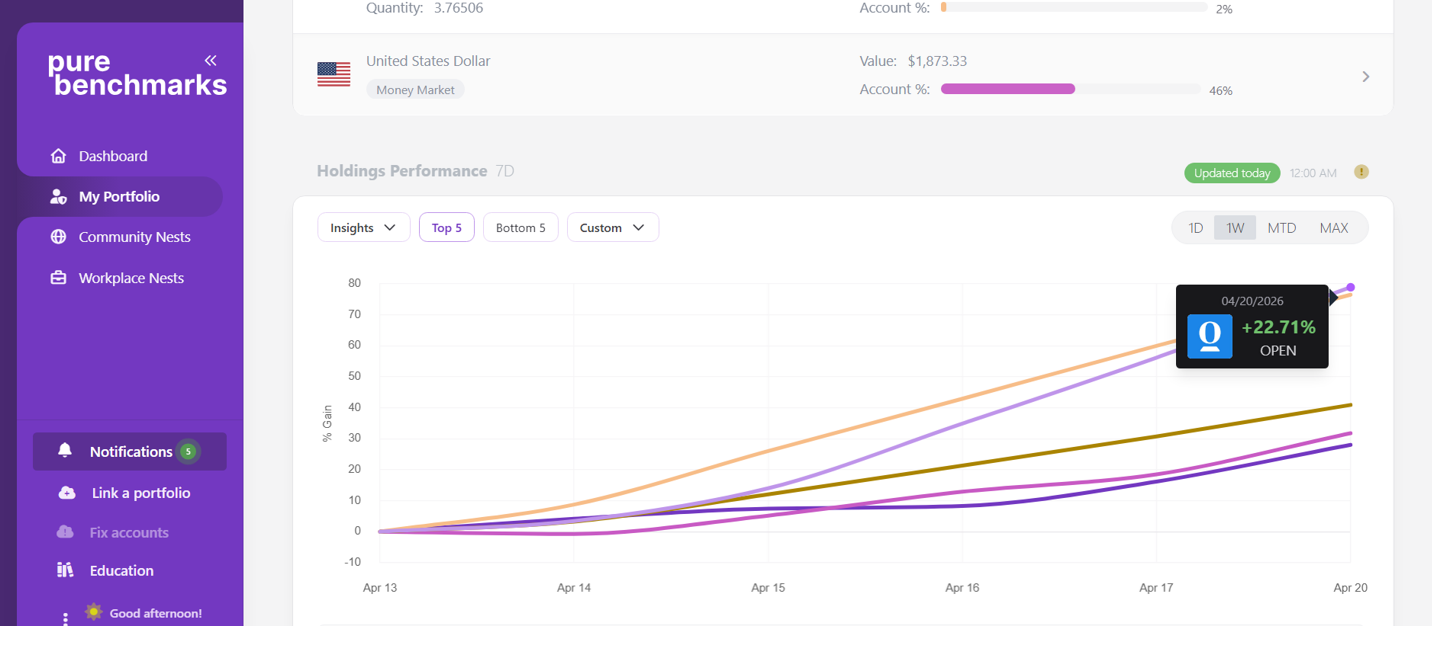Go to My Portfolio menu item
Viewport: 1432px width, 646px height.
click(120, 197)
